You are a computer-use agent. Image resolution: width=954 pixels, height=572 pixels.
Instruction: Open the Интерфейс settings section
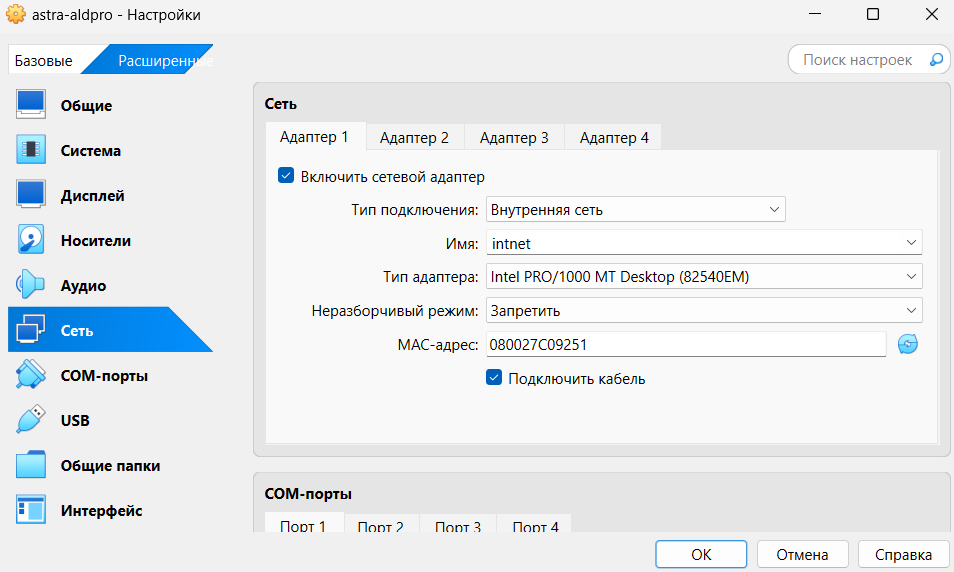pyautogui.click(x=110, y=511)
